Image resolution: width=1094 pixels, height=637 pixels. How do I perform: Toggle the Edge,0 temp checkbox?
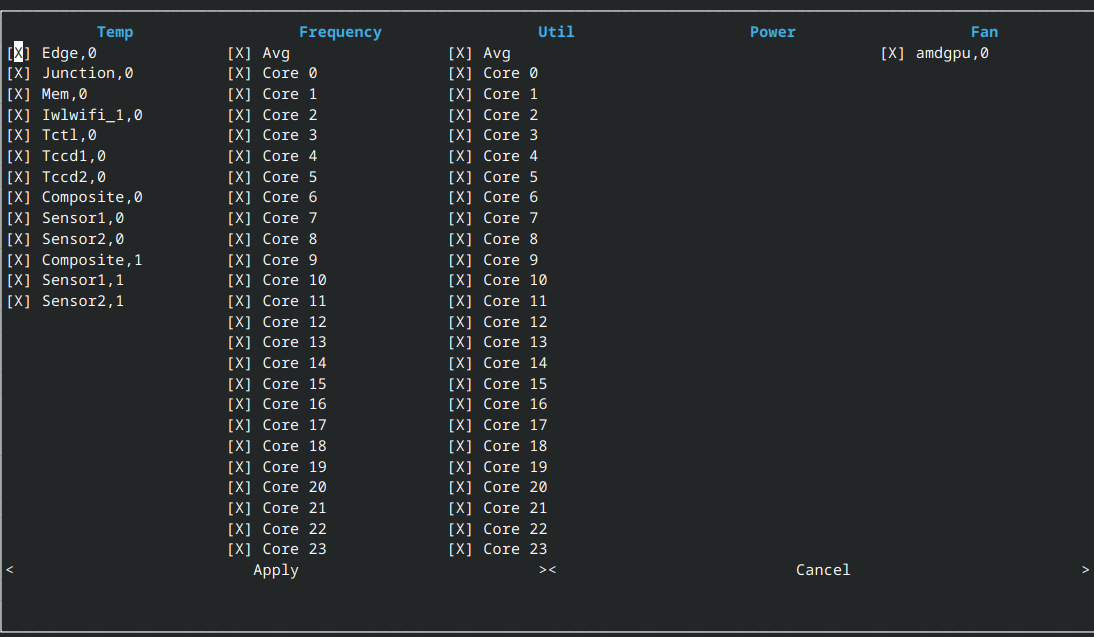(x=19, y=53)
